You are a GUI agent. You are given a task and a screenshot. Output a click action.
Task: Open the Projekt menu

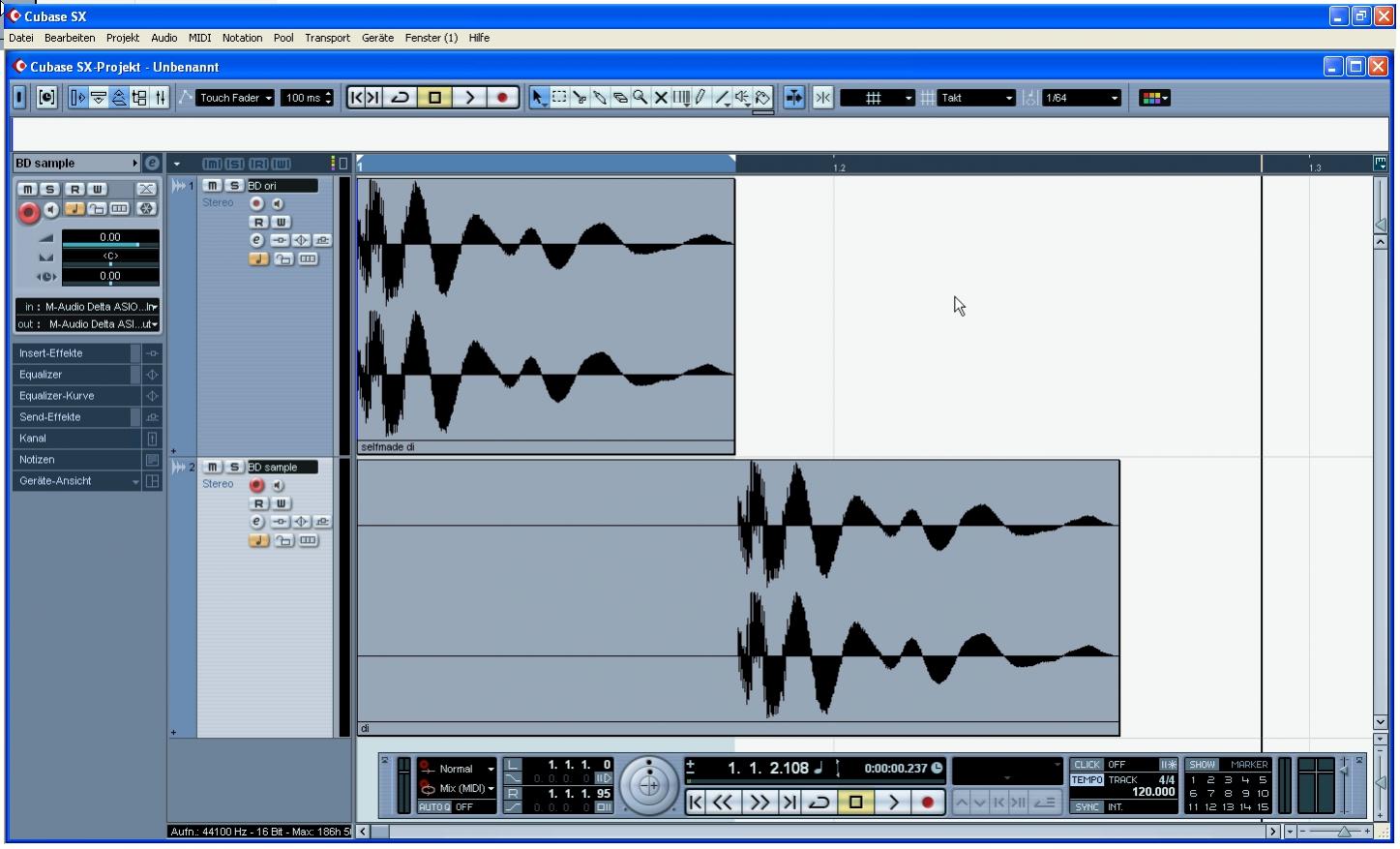pos(123,38)
